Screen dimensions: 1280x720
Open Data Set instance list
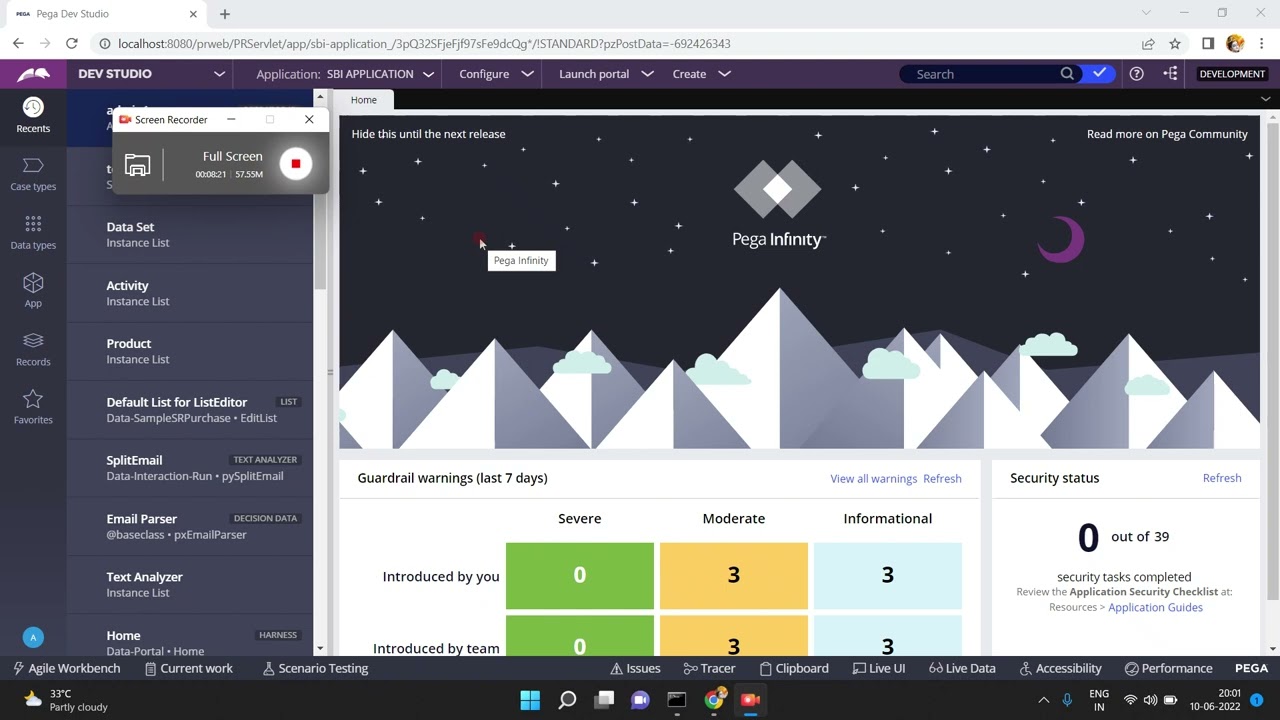coord(190,234)
